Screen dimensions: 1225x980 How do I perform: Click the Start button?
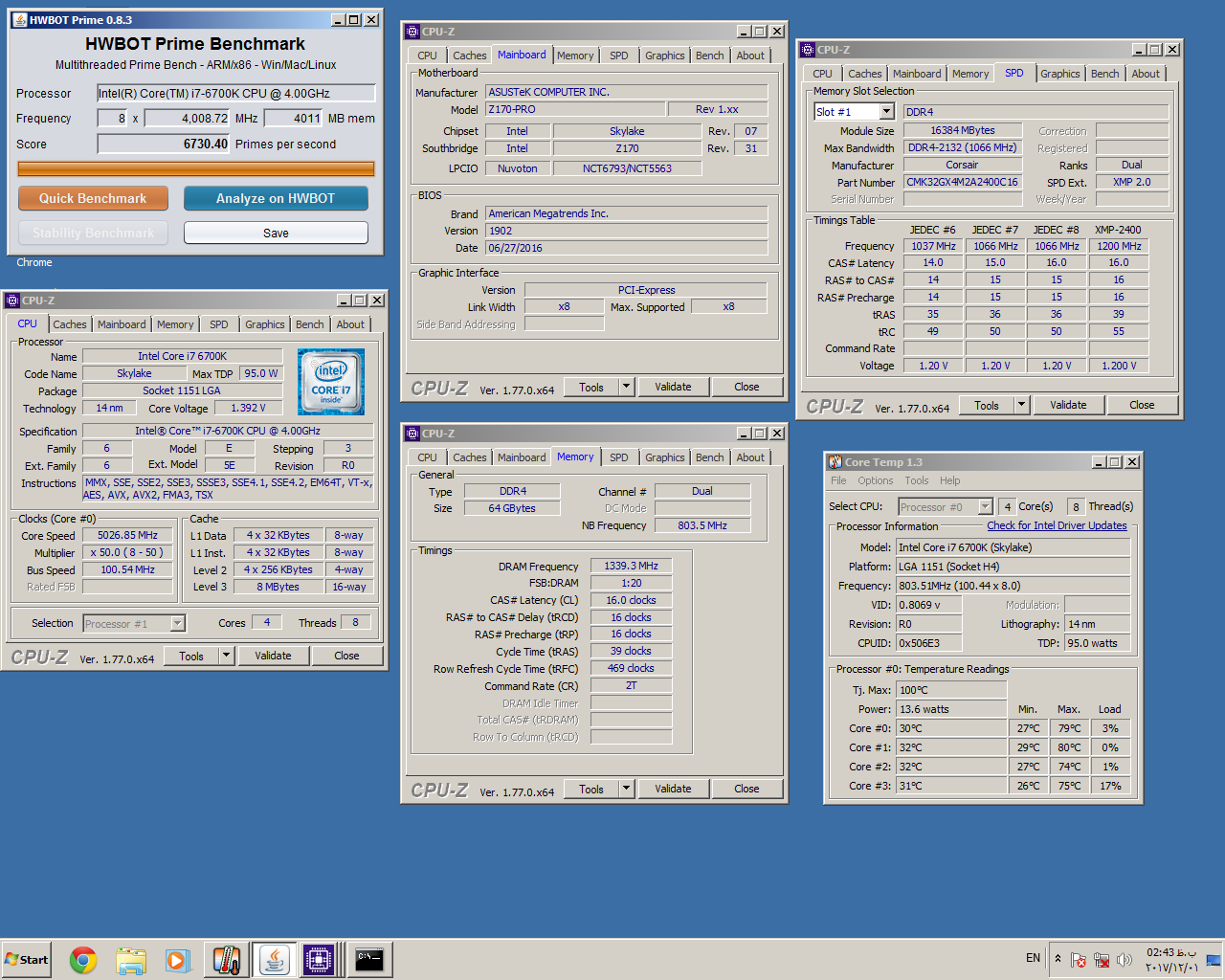pos(27,959)
